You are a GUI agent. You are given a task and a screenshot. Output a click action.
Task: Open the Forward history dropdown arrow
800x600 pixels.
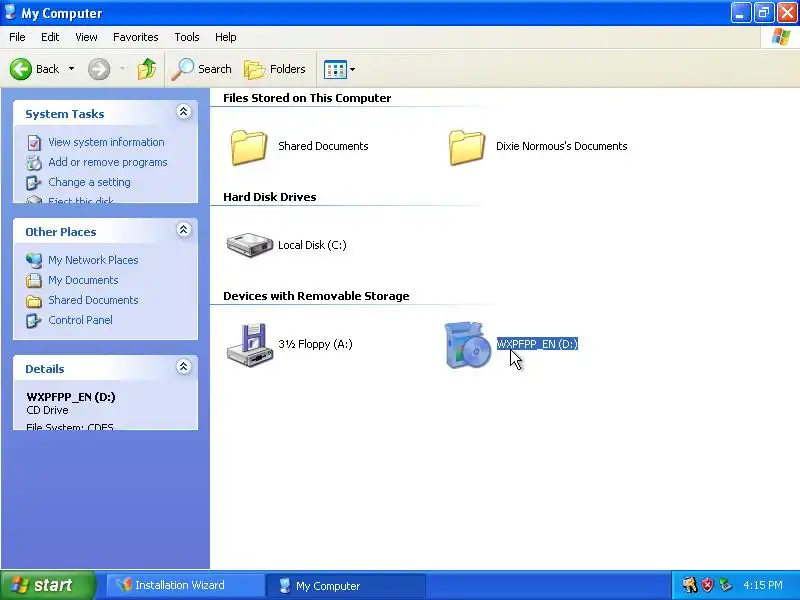coord(122,69)
